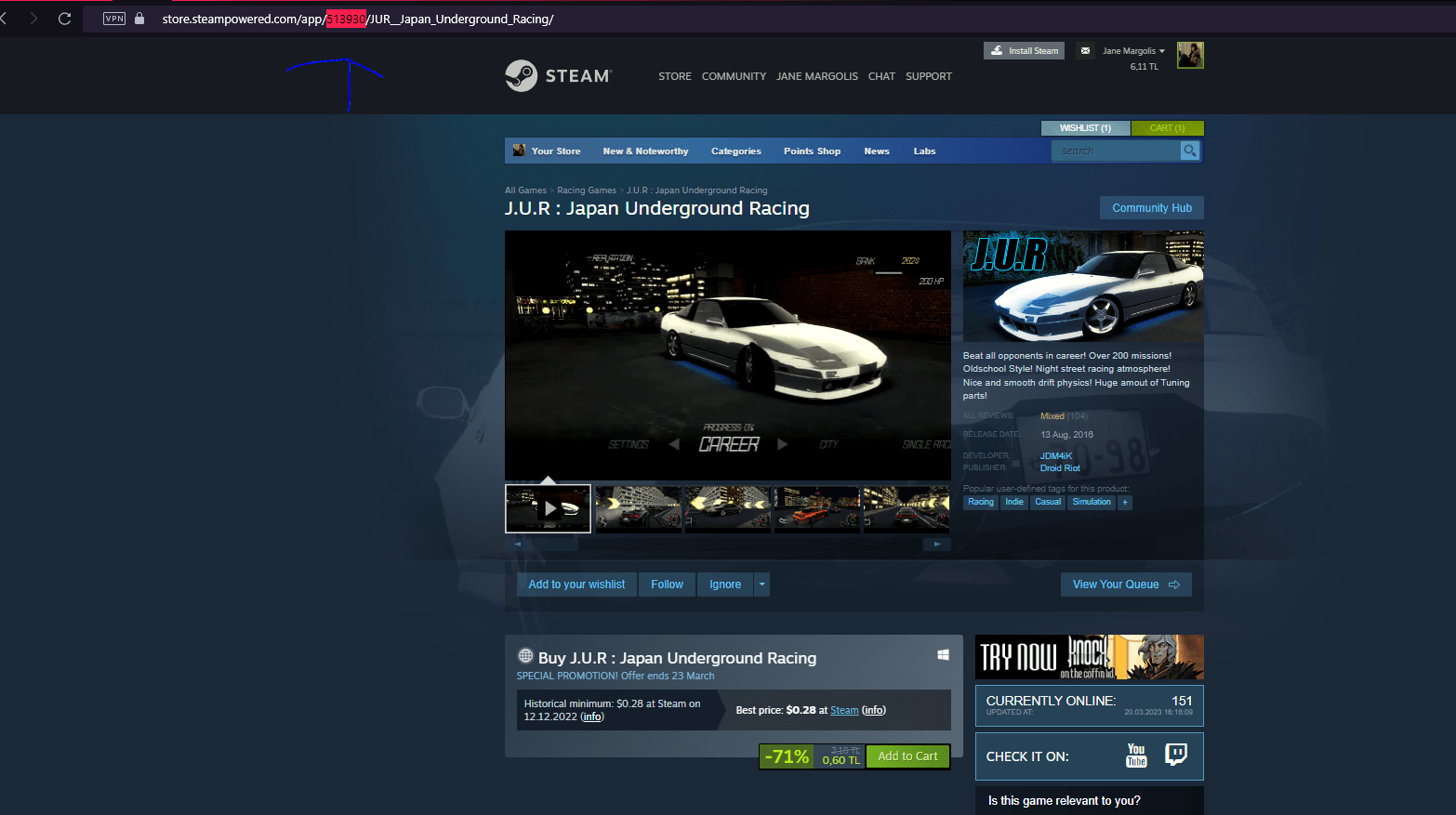Select the Racing tag
1456x815 pixels.
[x=981, y=502]
